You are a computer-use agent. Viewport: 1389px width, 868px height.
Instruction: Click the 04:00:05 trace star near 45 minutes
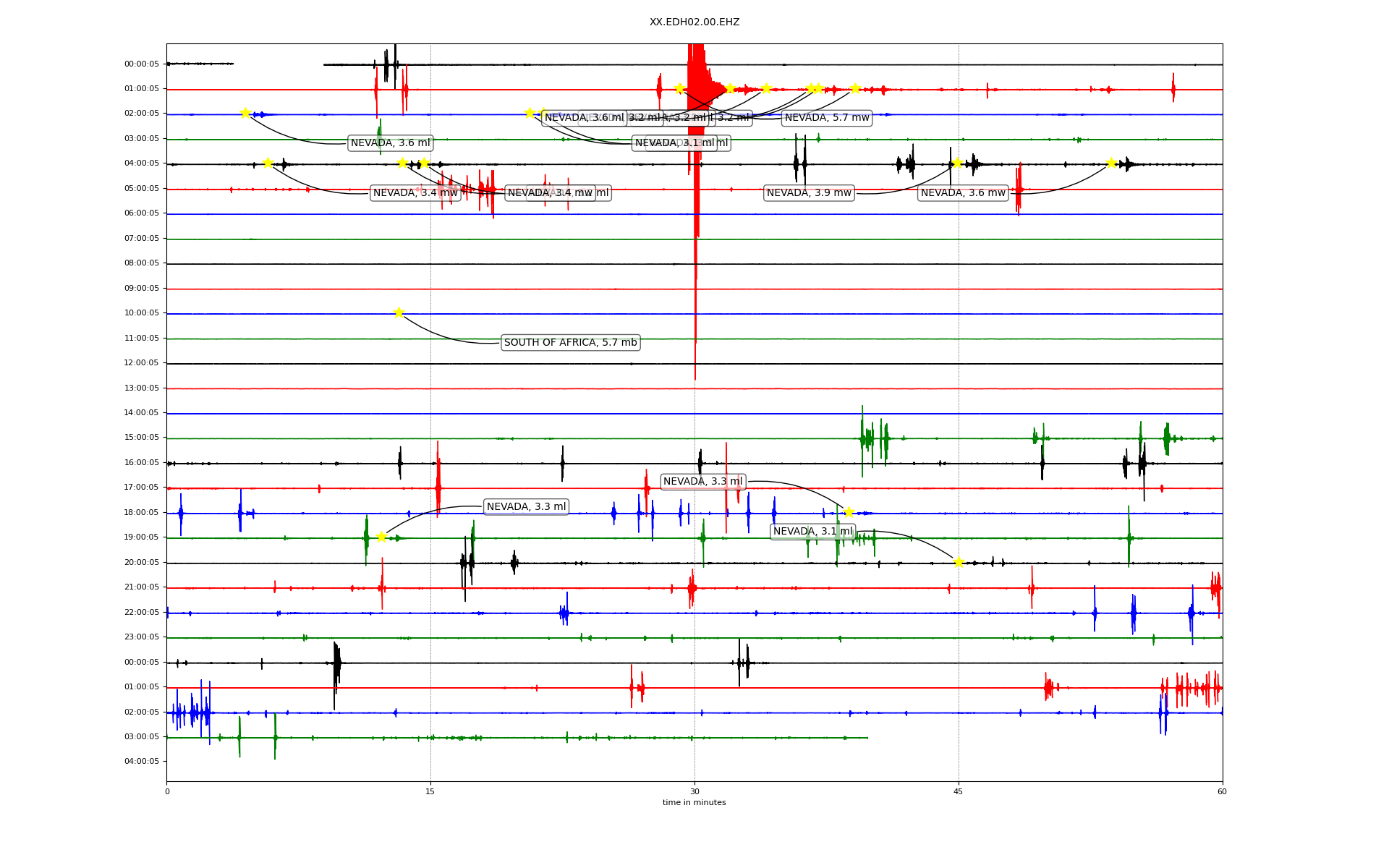click(x=957, y=163)
